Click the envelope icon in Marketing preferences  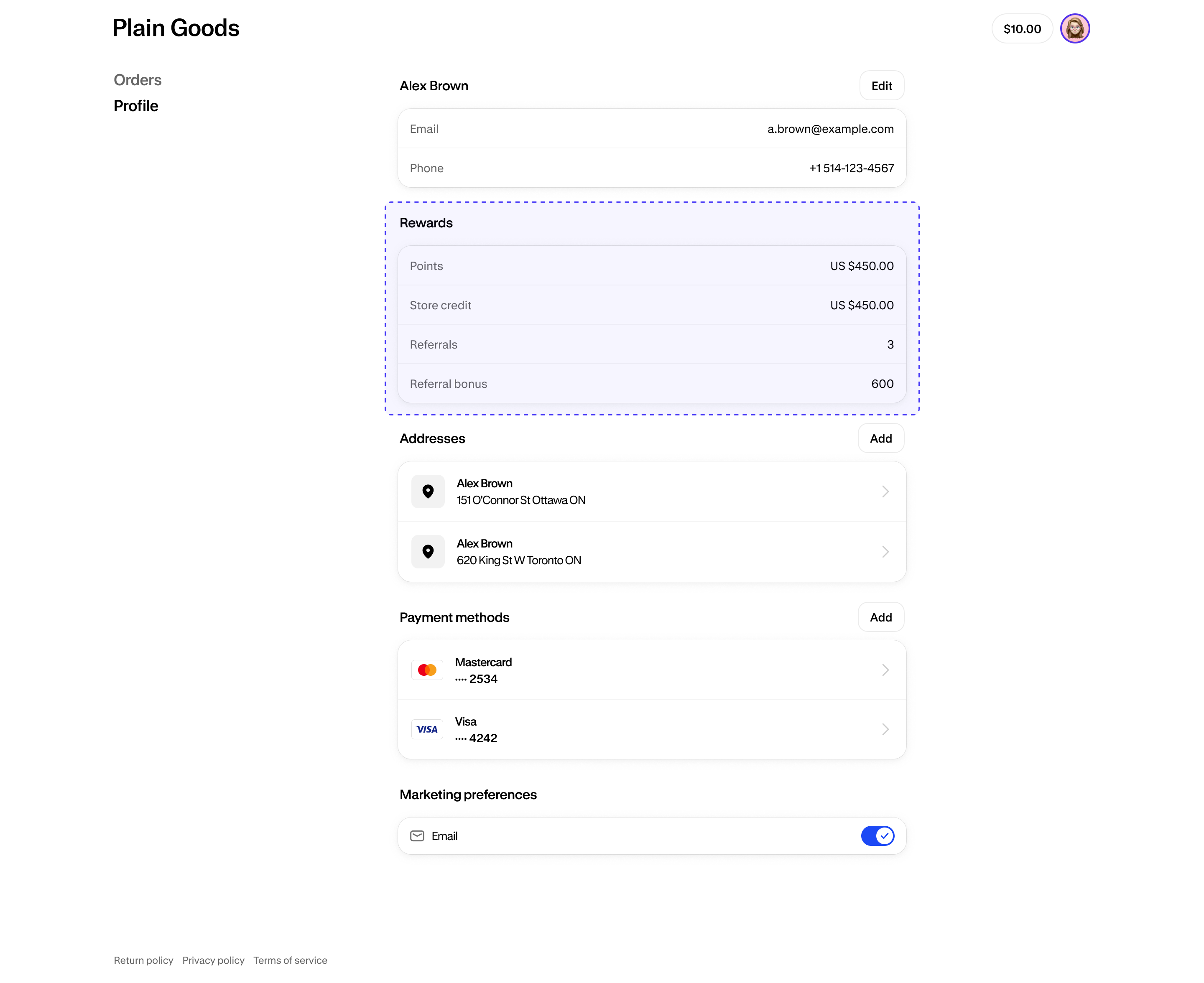coord(417,836)
